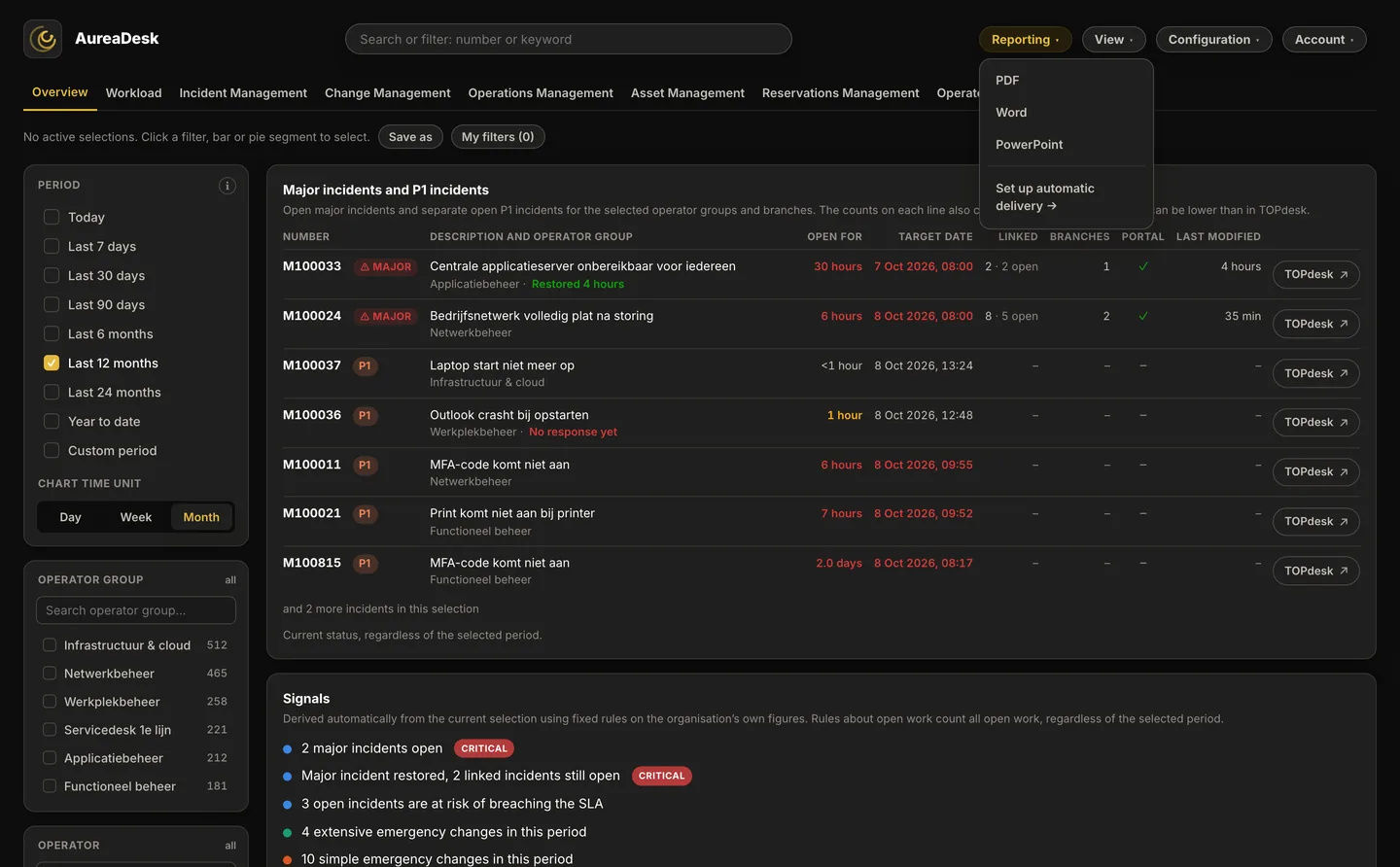The height and width of the screenshot is (867, 1400).
Task: Set chart time unit to Week
Action: [x=135, y=517]
